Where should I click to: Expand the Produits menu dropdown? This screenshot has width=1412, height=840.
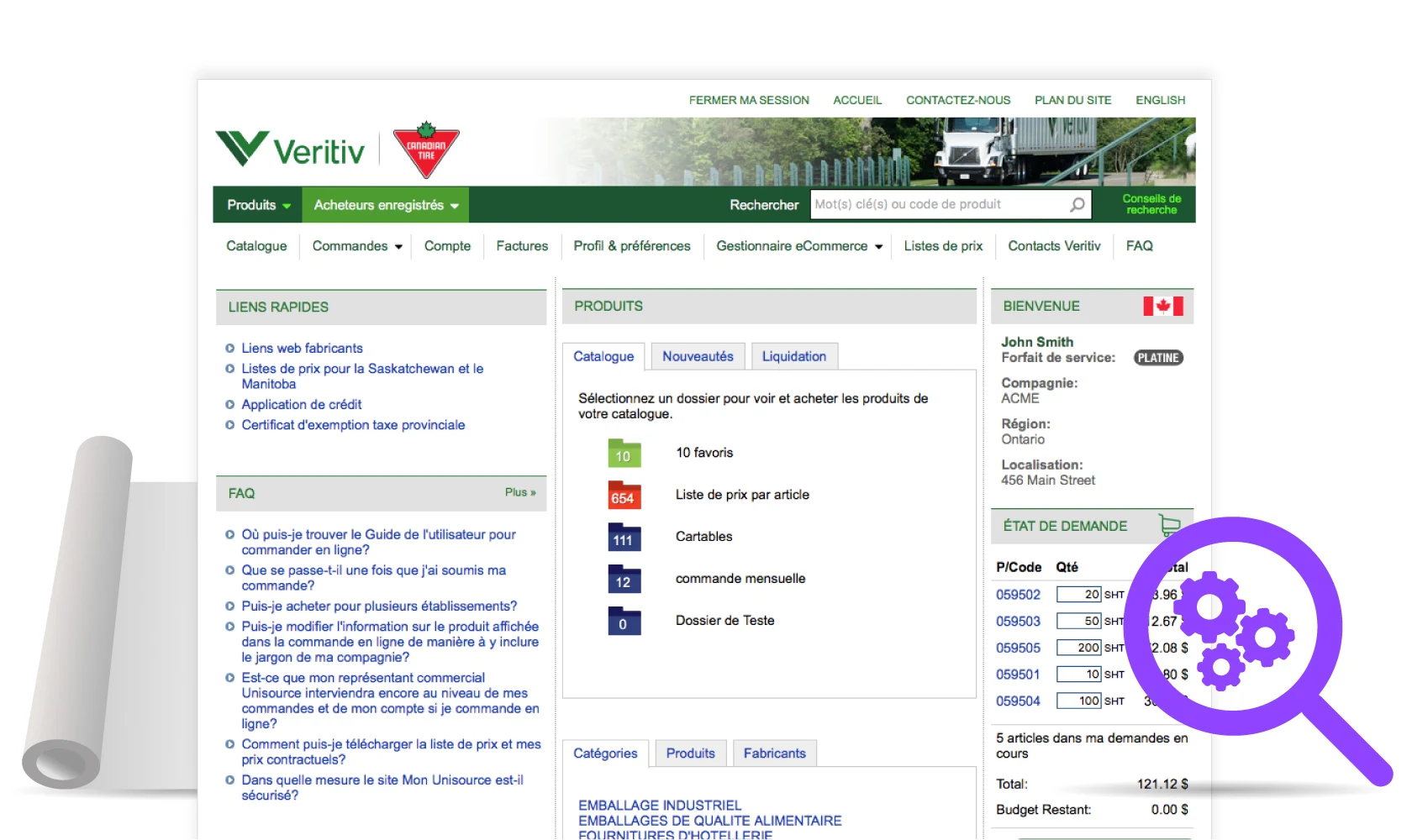[x=256, y=204]
